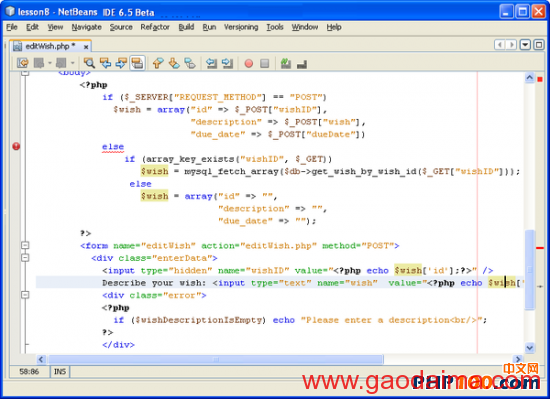550x399 pixels.
Task: Start macro recording with the red circle
Action: (249, 63)
